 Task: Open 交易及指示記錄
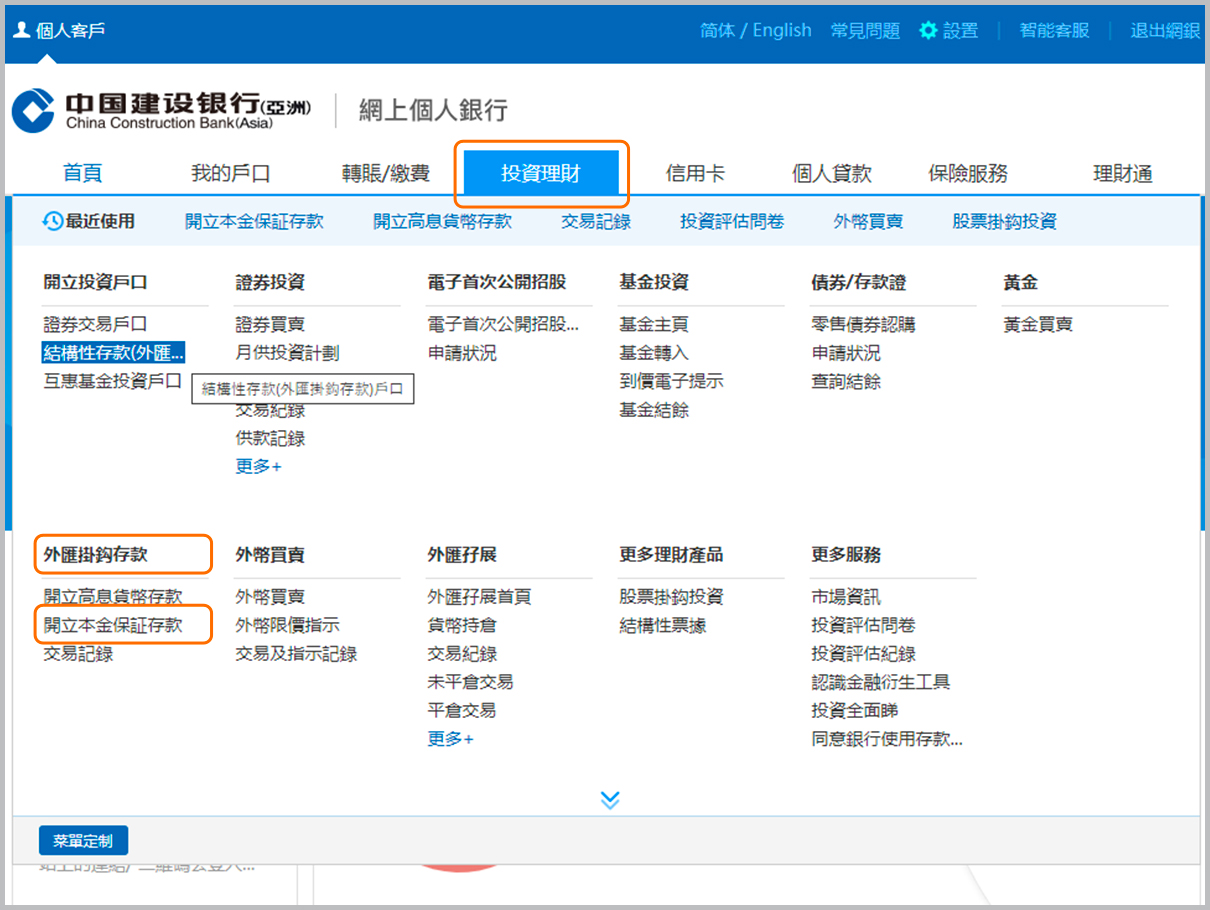tap(296, 654)
